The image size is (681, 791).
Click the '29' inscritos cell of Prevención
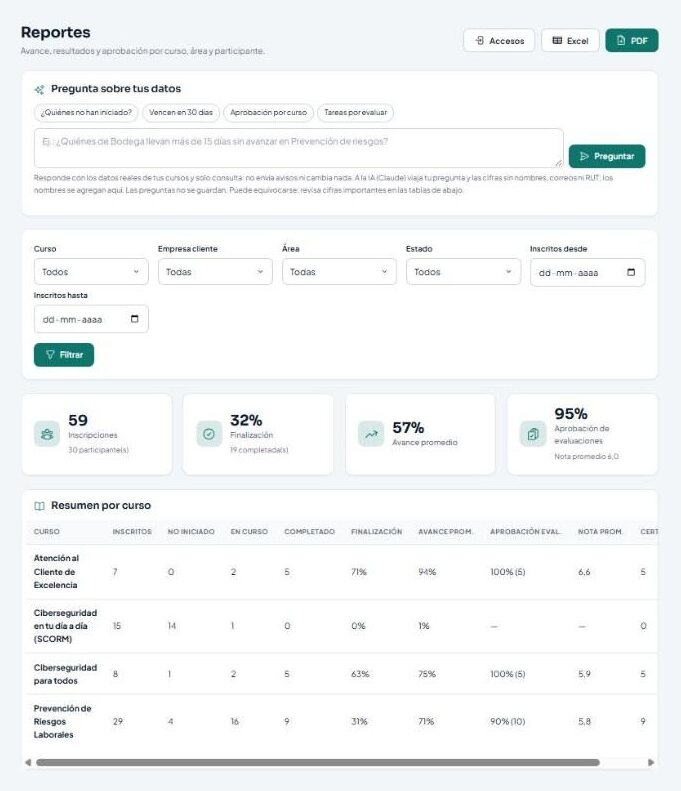click(118, 721)
